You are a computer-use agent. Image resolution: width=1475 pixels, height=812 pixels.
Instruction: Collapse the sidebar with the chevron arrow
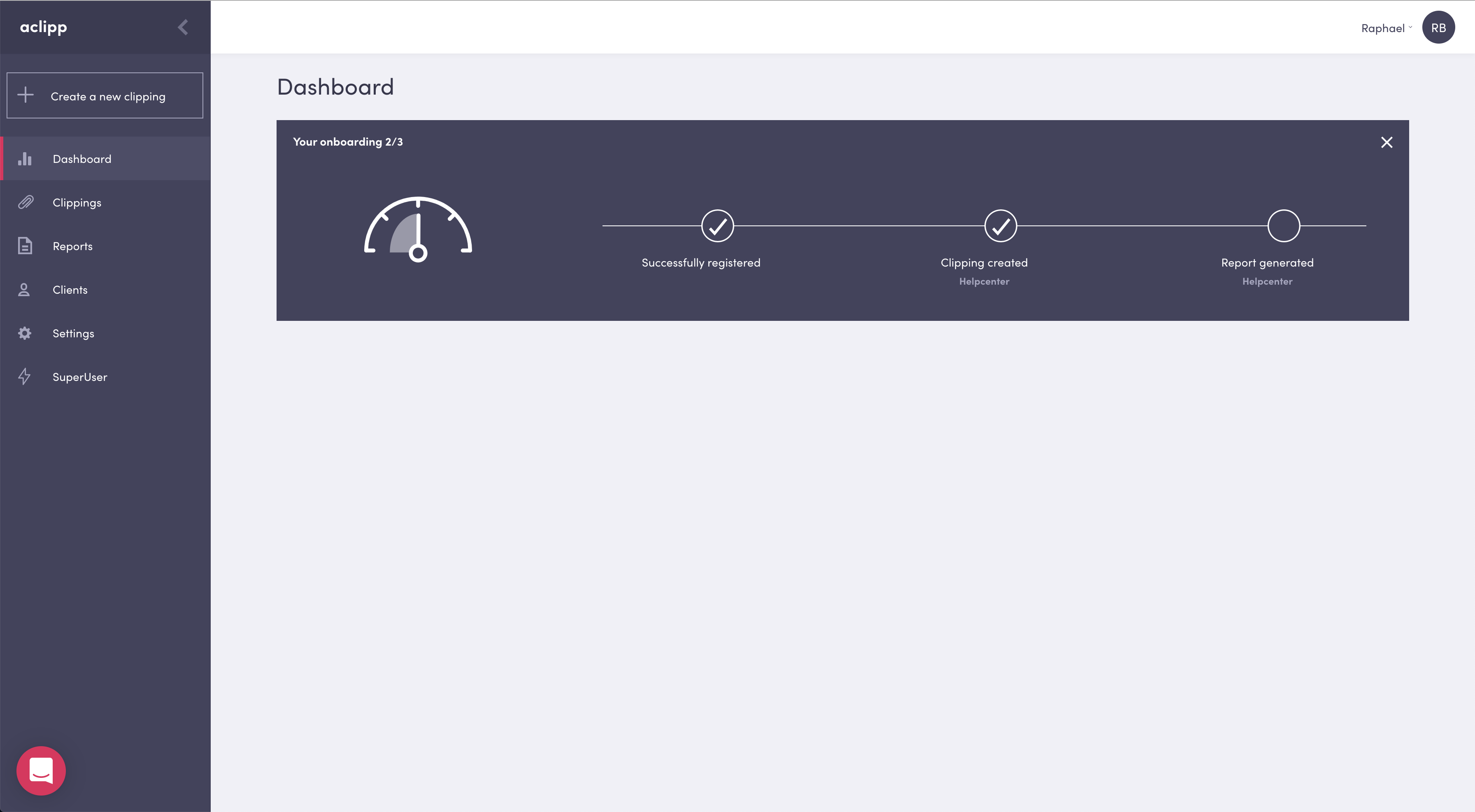[183, 28]
